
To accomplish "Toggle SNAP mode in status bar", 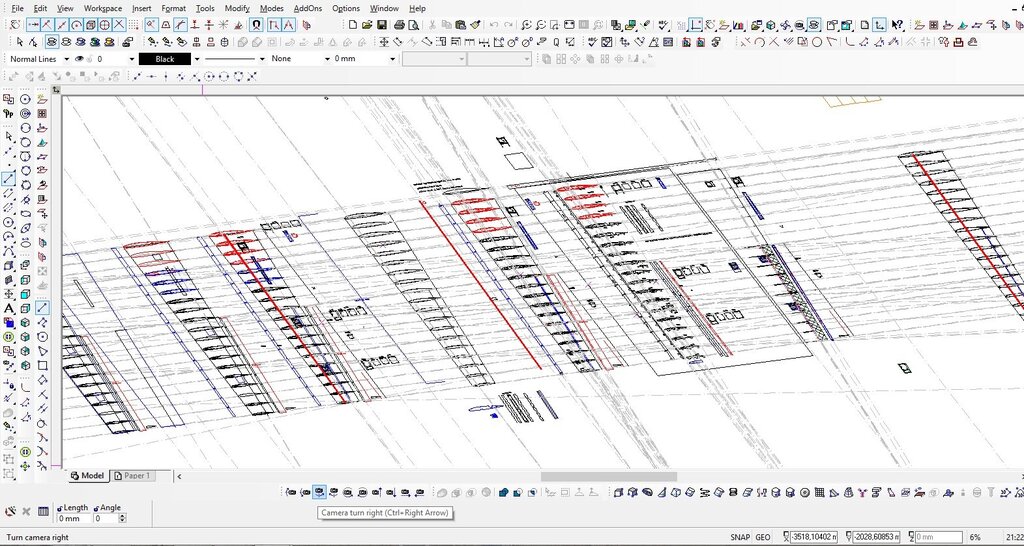I will [x=740, y=538].
